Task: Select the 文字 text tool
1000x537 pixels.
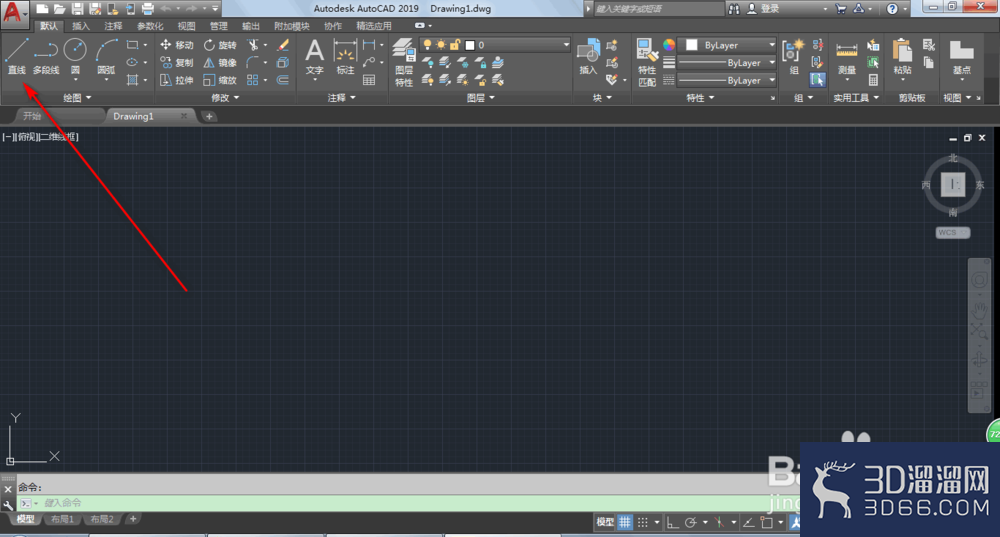Action: [314, 57]
